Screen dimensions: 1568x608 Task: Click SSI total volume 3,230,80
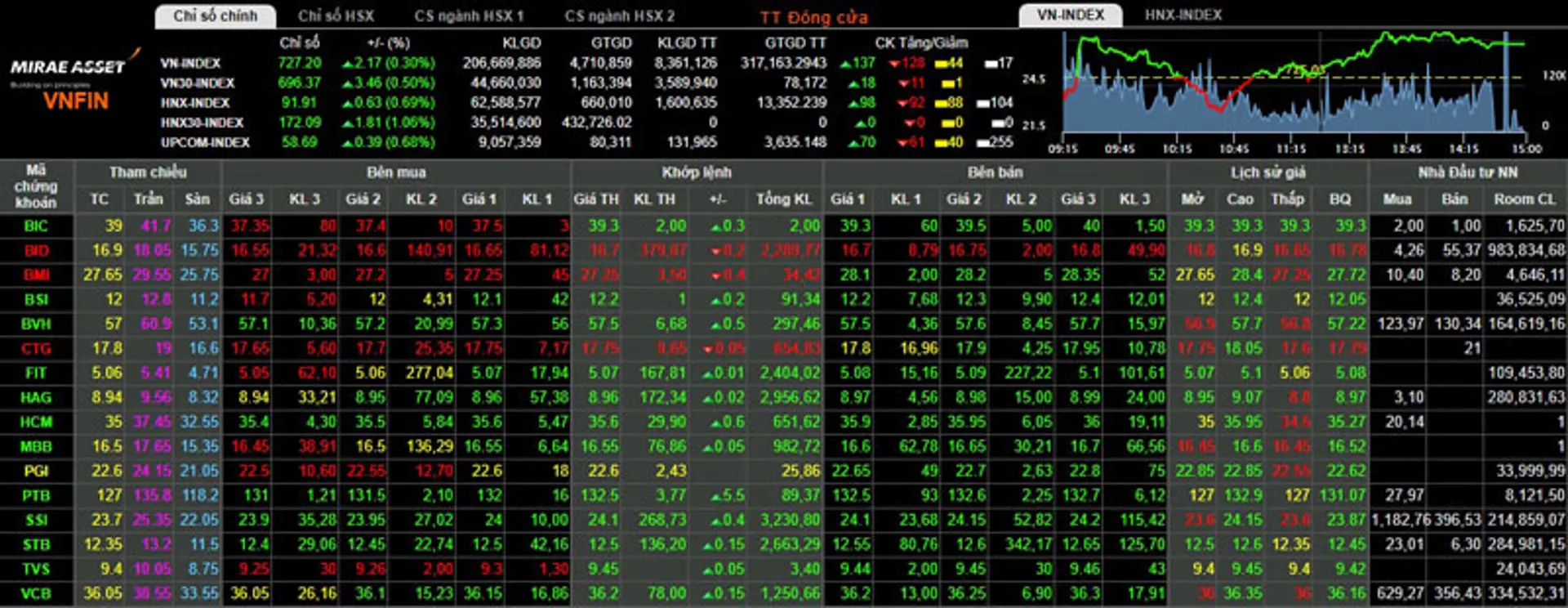790,521
